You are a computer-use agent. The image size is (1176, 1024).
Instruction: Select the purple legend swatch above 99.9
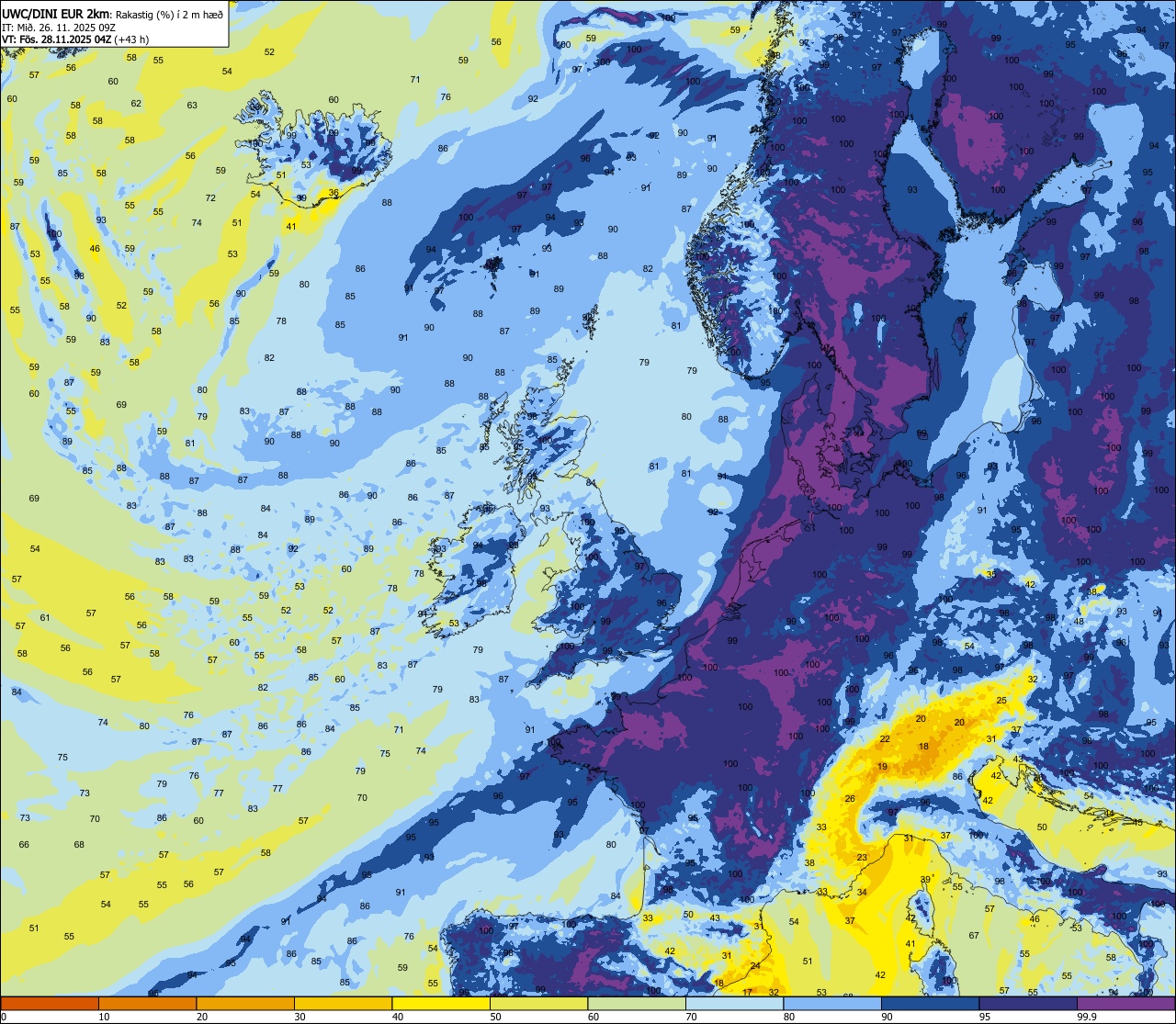click(x=1125, y=1004)
